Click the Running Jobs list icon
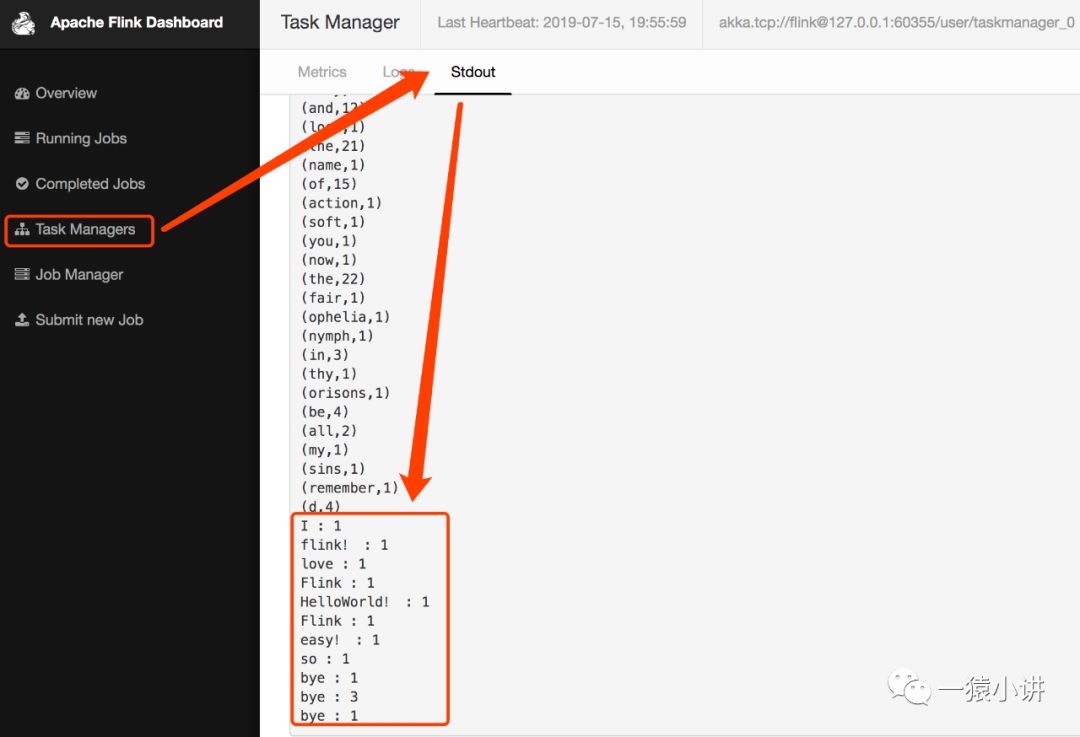Image resolution: width=1080 pixels, height=737 pixels. (x=22, y=138)
